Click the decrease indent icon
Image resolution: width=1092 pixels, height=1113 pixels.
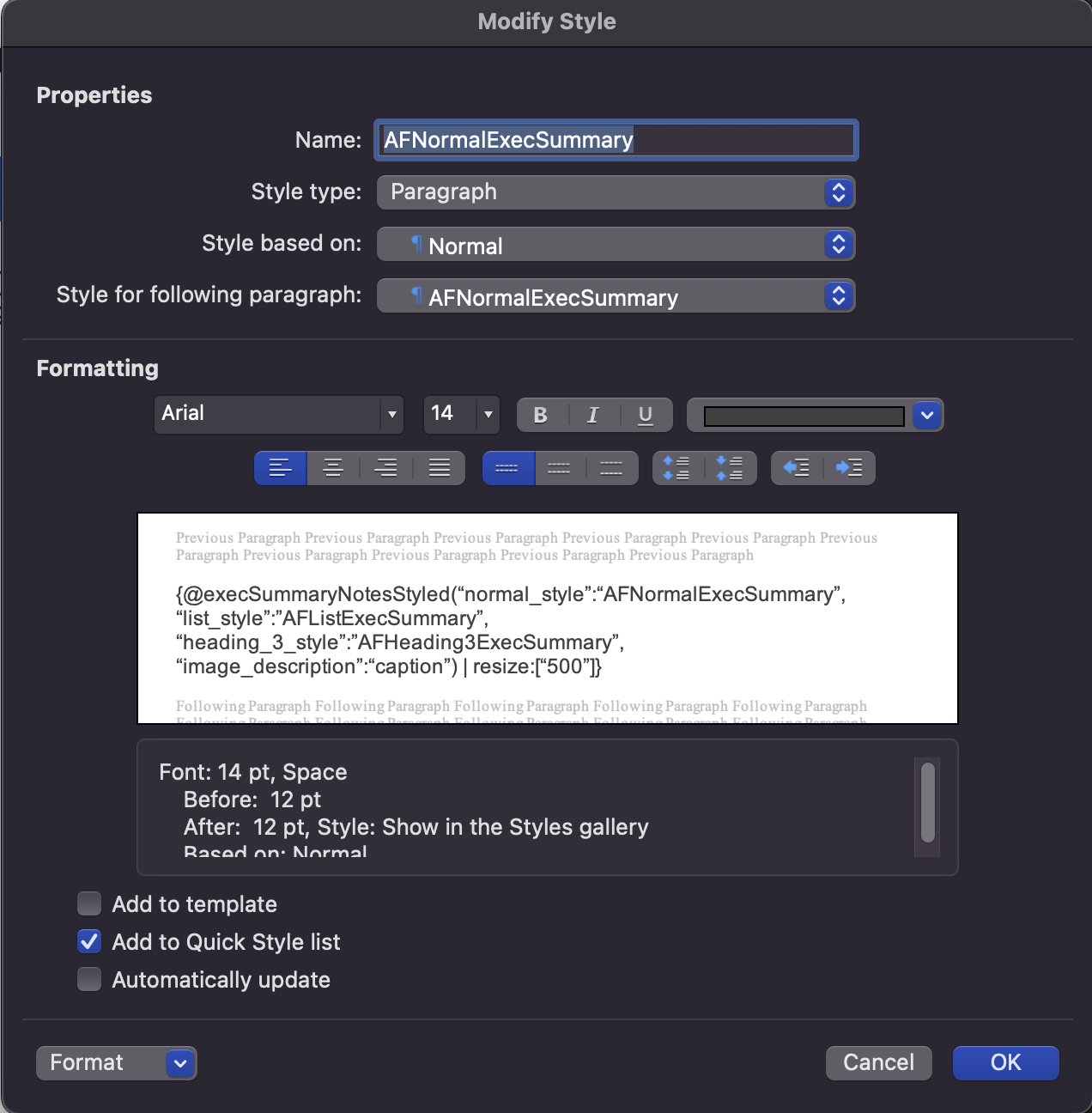tap(797, 468)
